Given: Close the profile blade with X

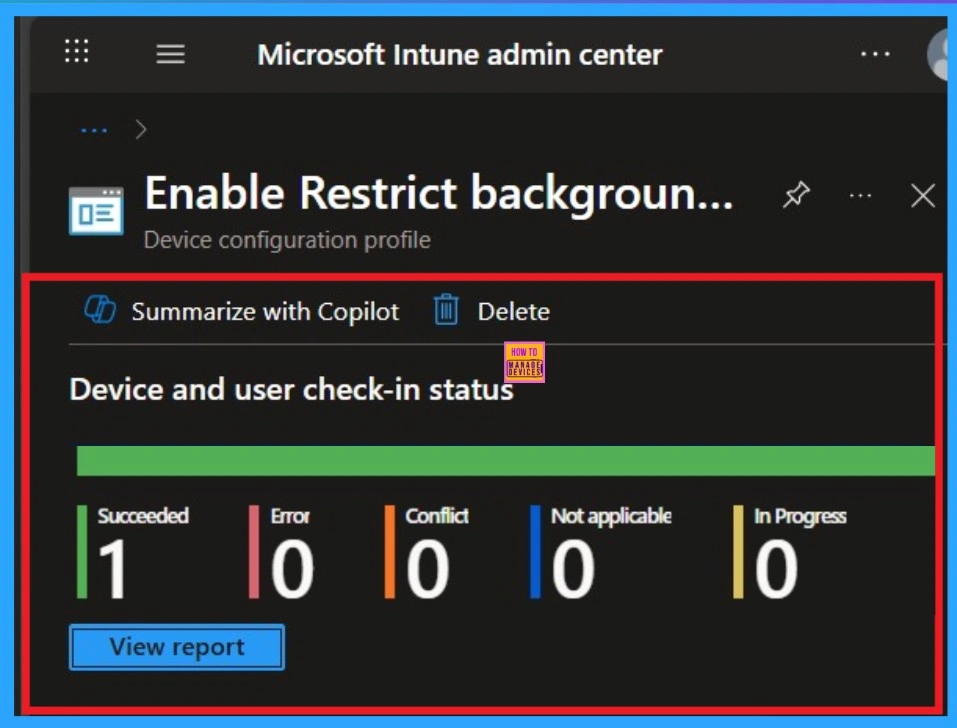Looking at the screenshot, I should (922, 196).
